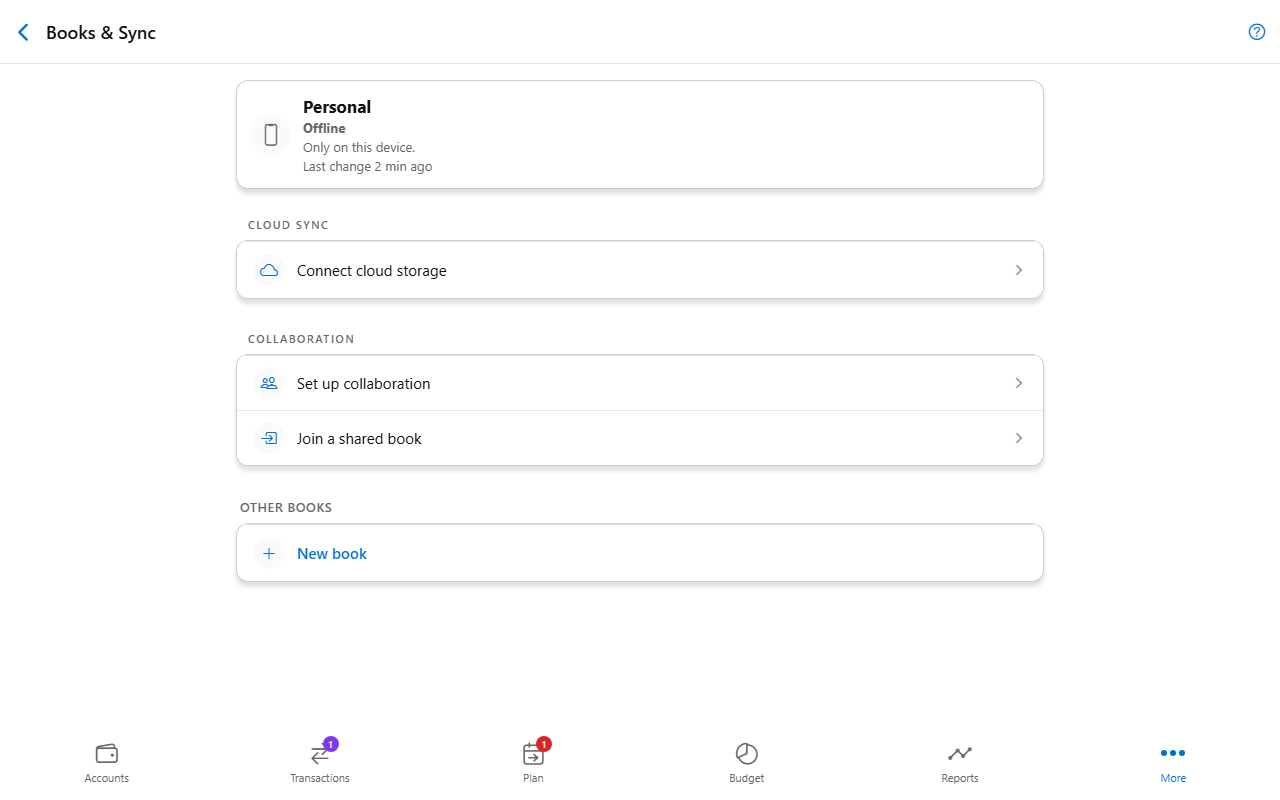Click the CLOUD SYNC section header

click(x=288, y=225)
